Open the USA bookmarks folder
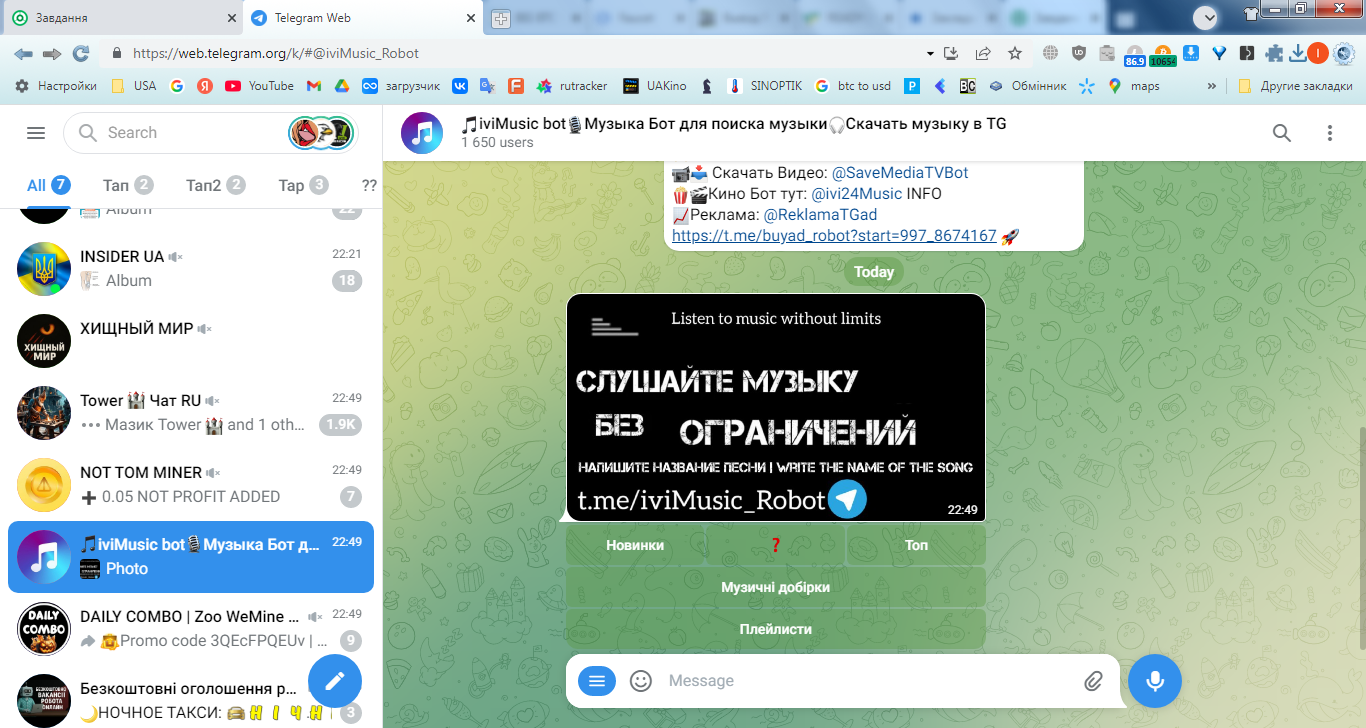 click(133, 86)
